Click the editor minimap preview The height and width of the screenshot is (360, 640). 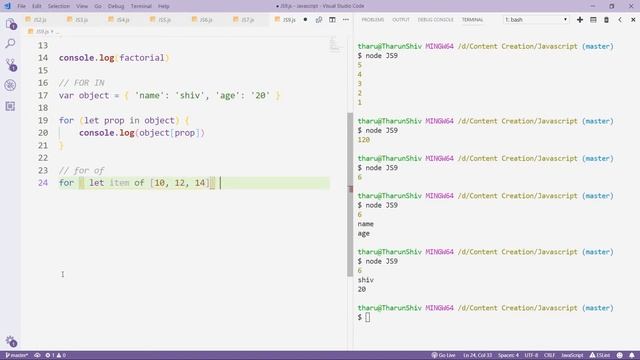(x=334, y=44)
